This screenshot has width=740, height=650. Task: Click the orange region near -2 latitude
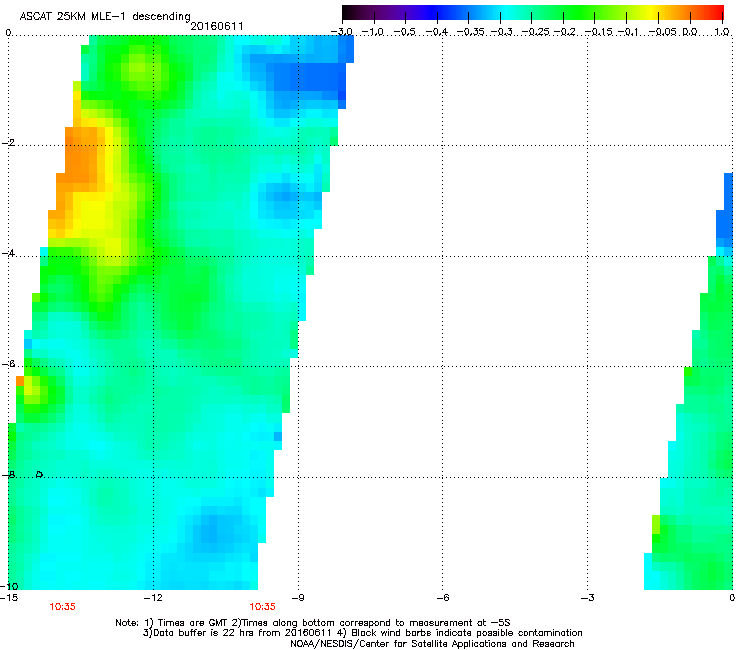79,158
